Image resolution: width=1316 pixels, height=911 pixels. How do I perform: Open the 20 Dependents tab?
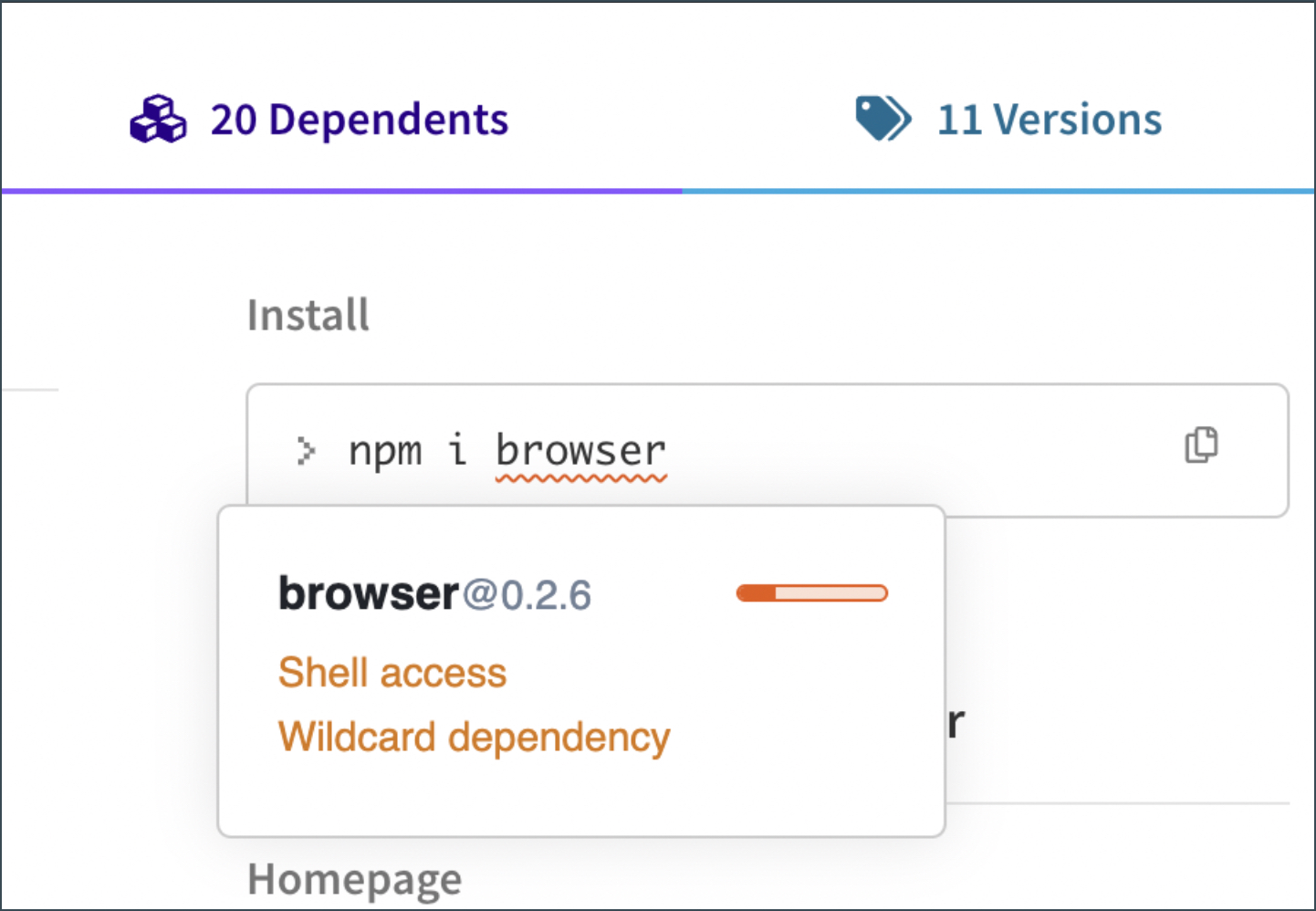click(359, 120)
